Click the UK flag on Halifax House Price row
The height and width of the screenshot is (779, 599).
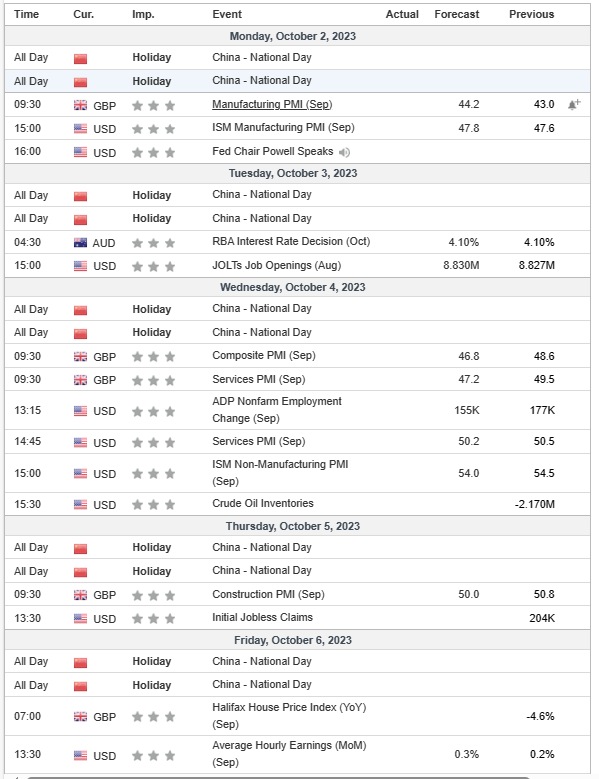click(x=80, y=716)
